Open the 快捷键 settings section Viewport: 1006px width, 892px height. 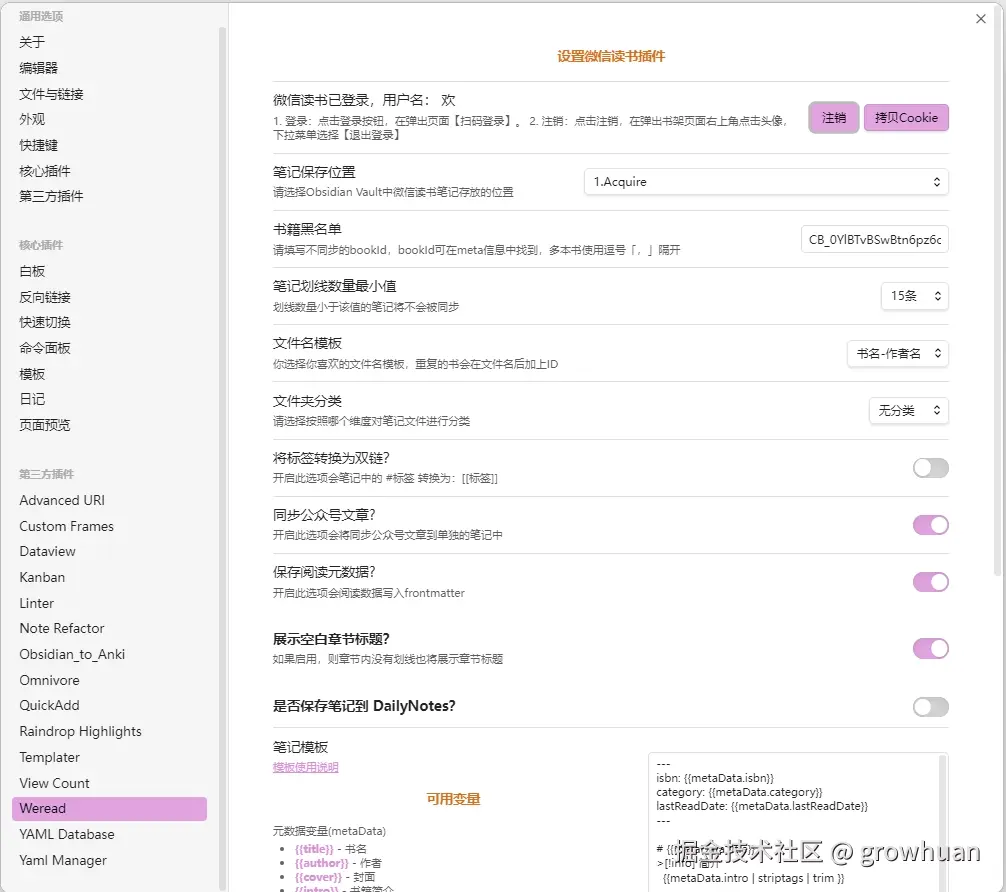click(38, 146)
